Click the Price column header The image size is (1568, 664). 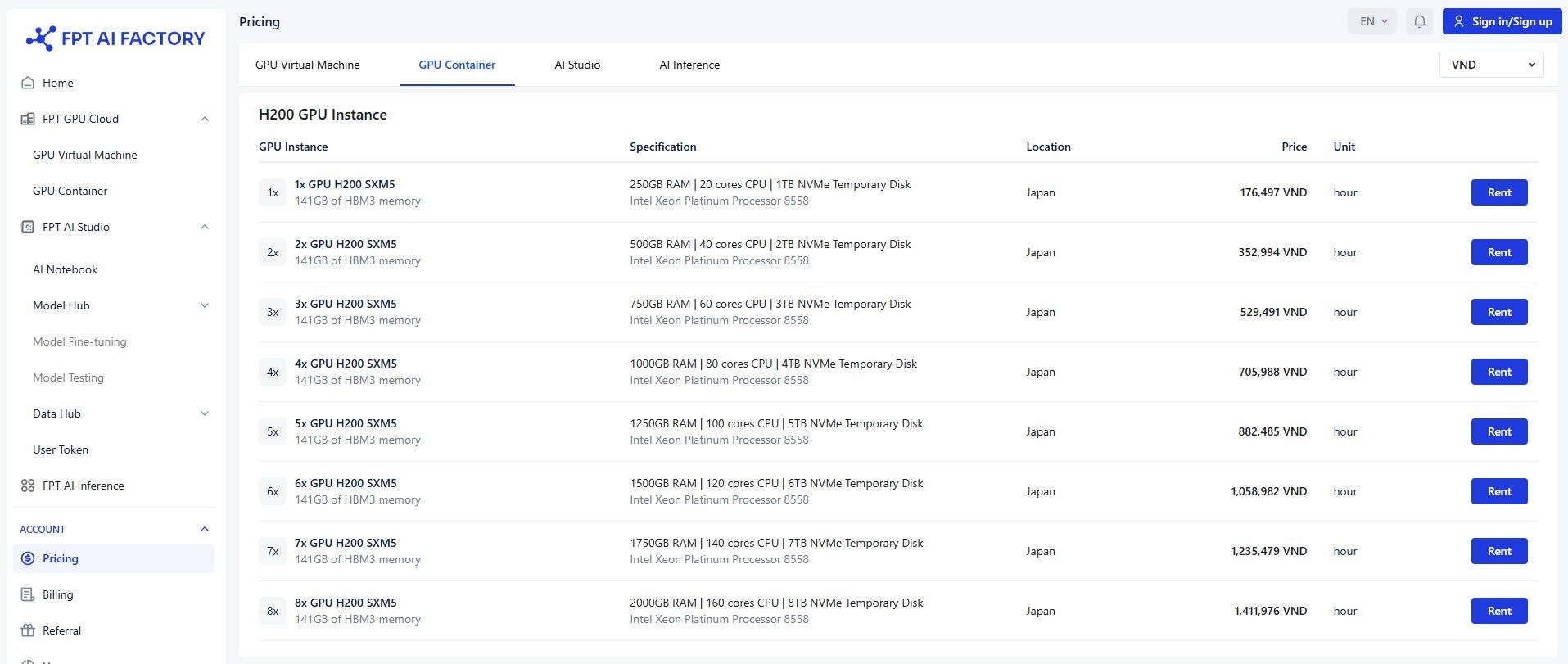coord(1294,147)
